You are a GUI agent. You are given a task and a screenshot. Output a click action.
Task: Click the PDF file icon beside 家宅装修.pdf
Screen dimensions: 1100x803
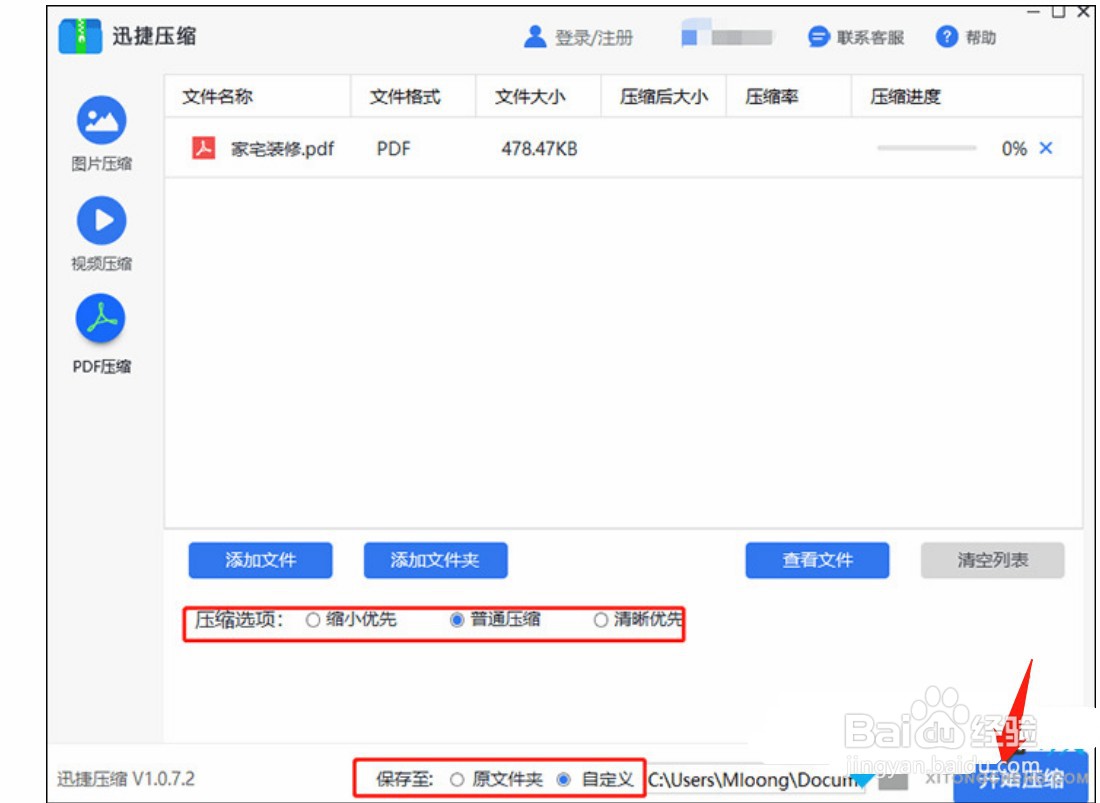coord(203,147)
